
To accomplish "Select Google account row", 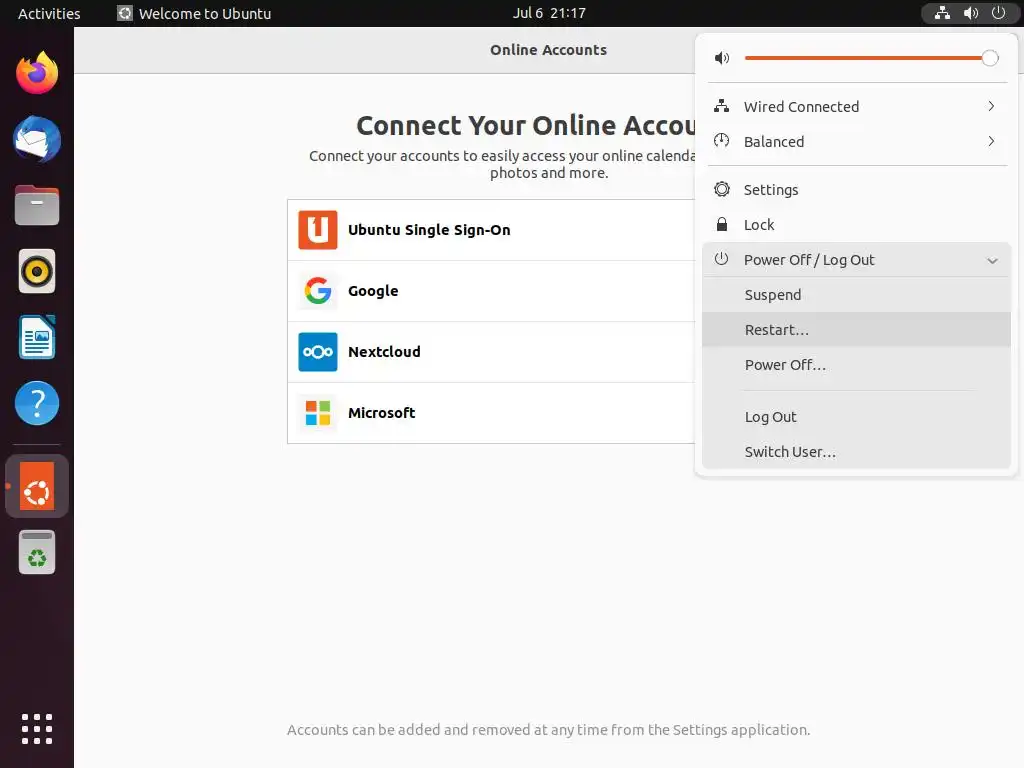I will click(x=491, y=291).
